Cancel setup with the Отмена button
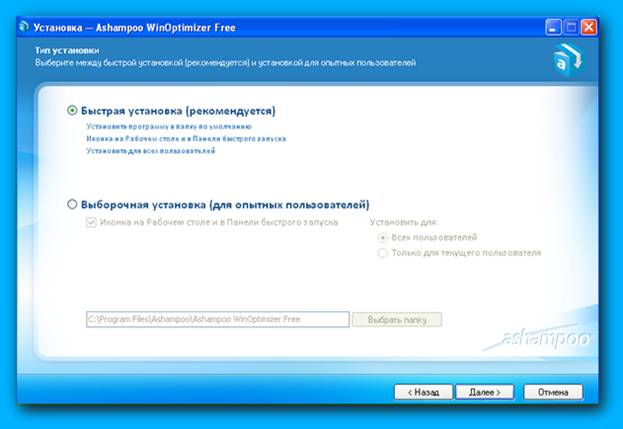Viewport: 623px width, 429px height. [553, 392]
